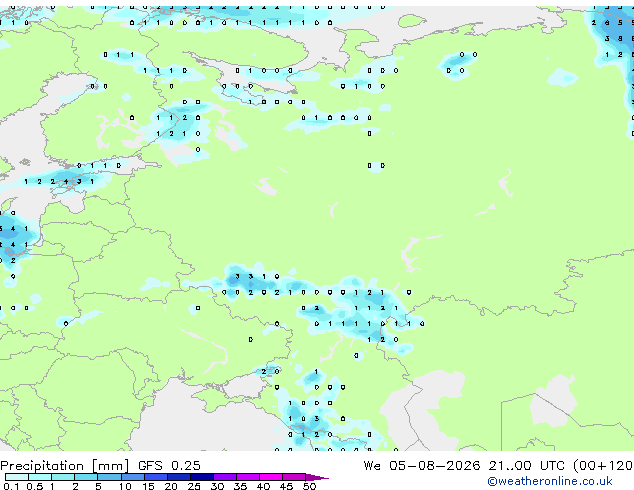Pick the 40–45 mm magenta legend swatch

pyautogui.click(x=271, y=477)
